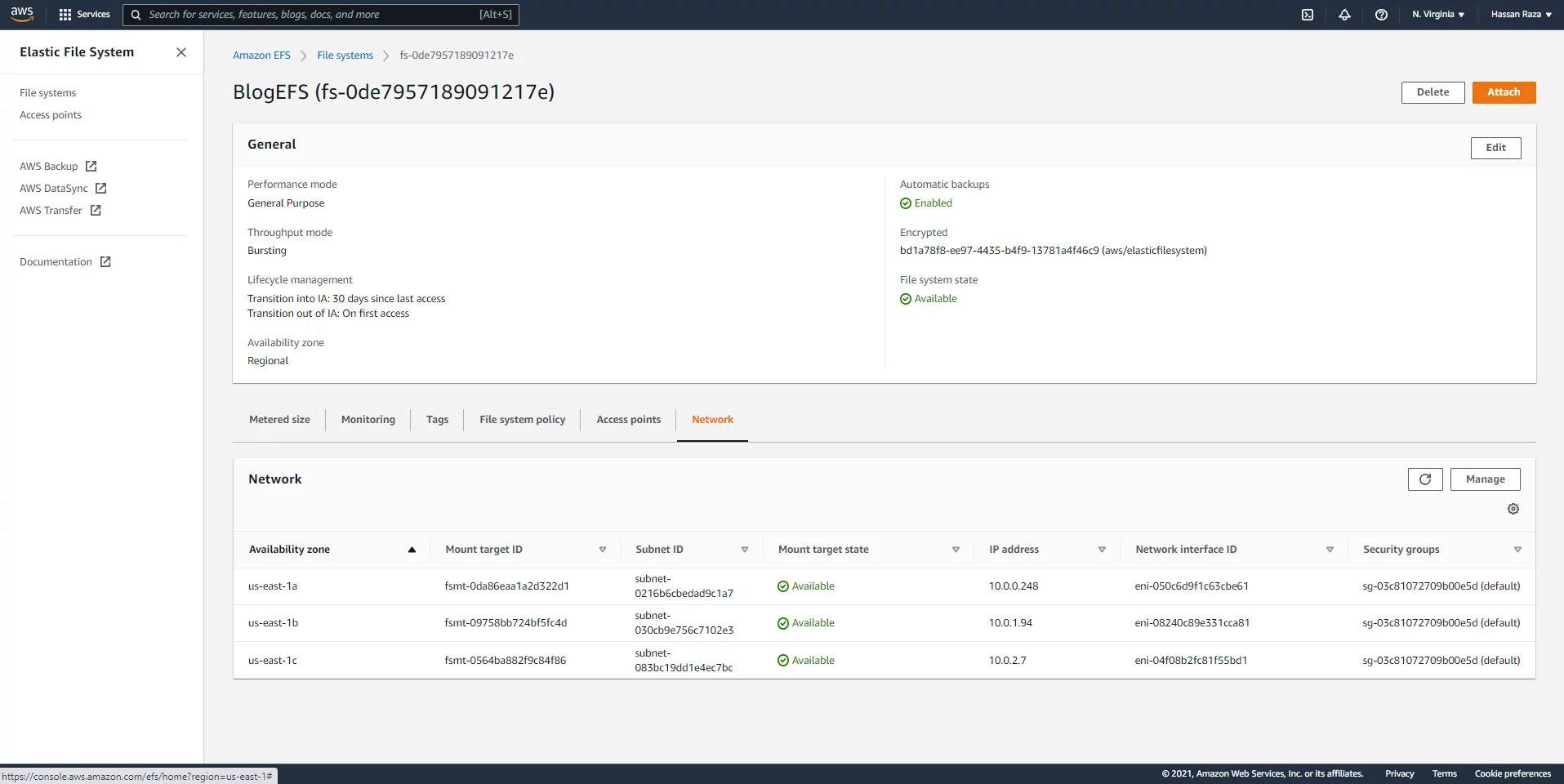
Task: Open the AWS Transfer sidebar link
Action: pos(51,211)
